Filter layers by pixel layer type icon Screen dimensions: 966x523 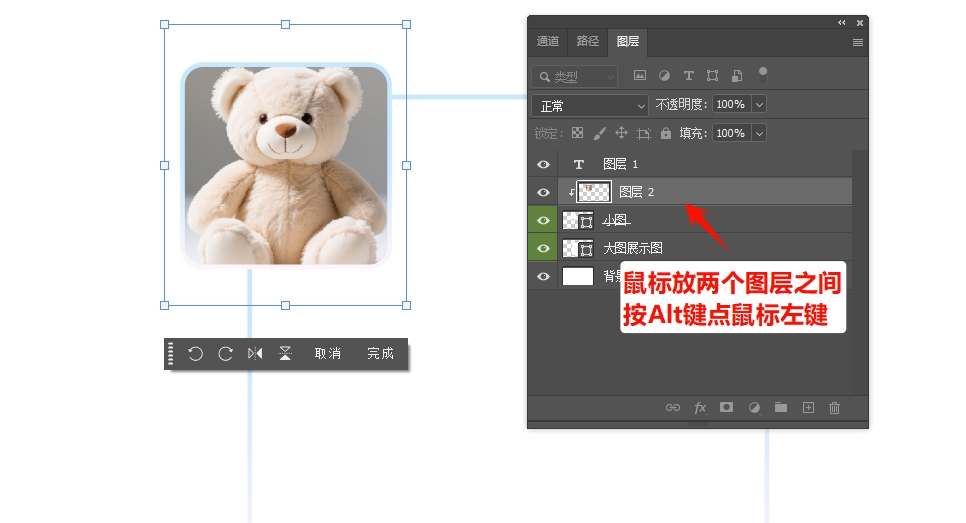coord(640,75)
